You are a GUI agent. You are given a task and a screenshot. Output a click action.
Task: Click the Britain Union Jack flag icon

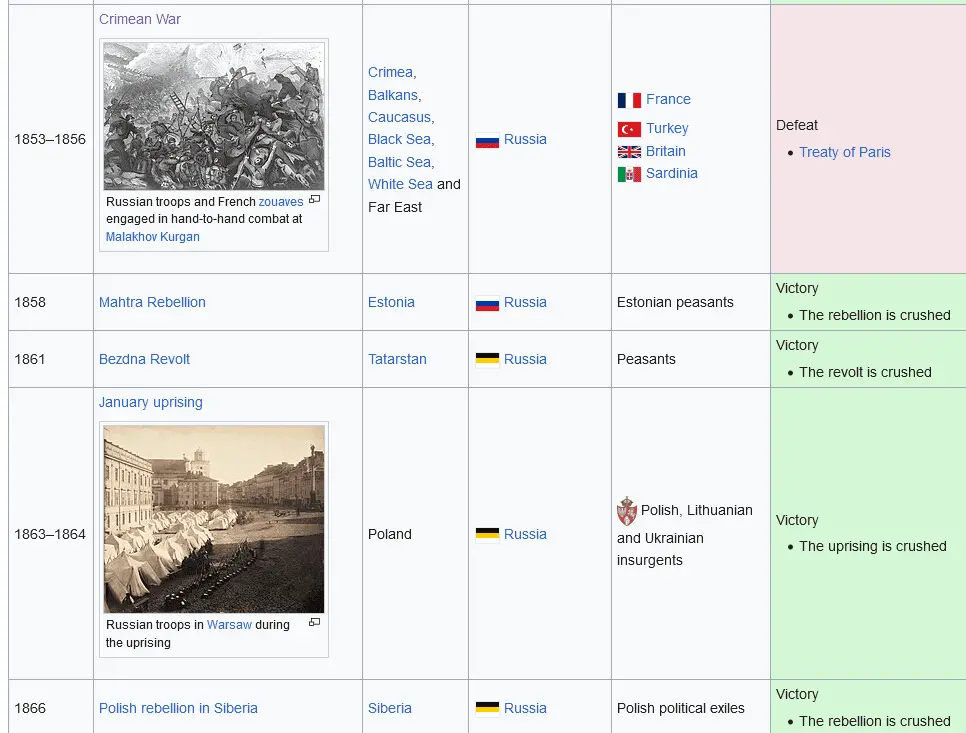pyautogui.click(x=629, y=152)
